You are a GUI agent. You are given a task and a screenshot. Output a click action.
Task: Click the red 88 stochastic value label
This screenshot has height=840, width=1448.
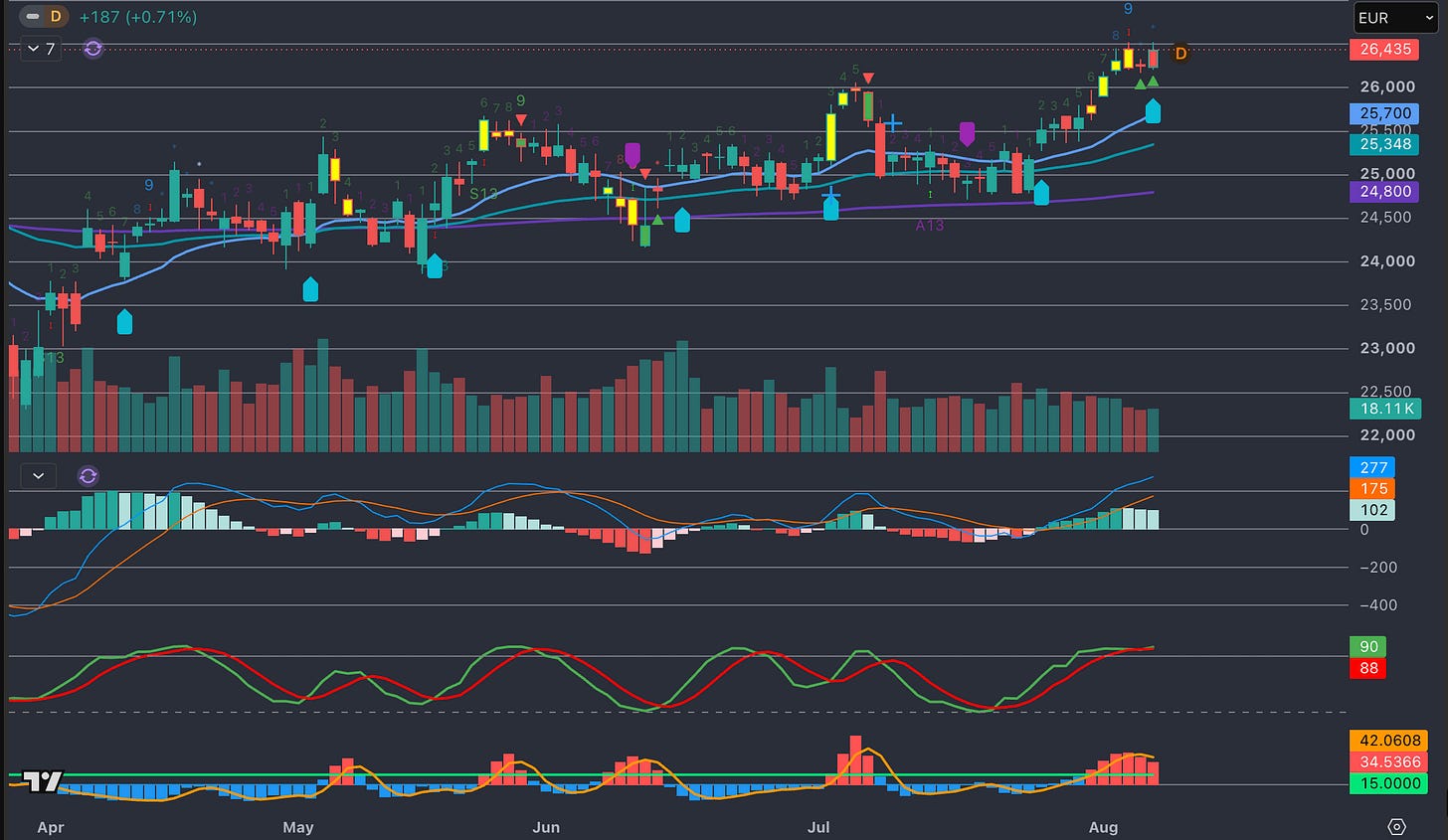[1367, 668]
